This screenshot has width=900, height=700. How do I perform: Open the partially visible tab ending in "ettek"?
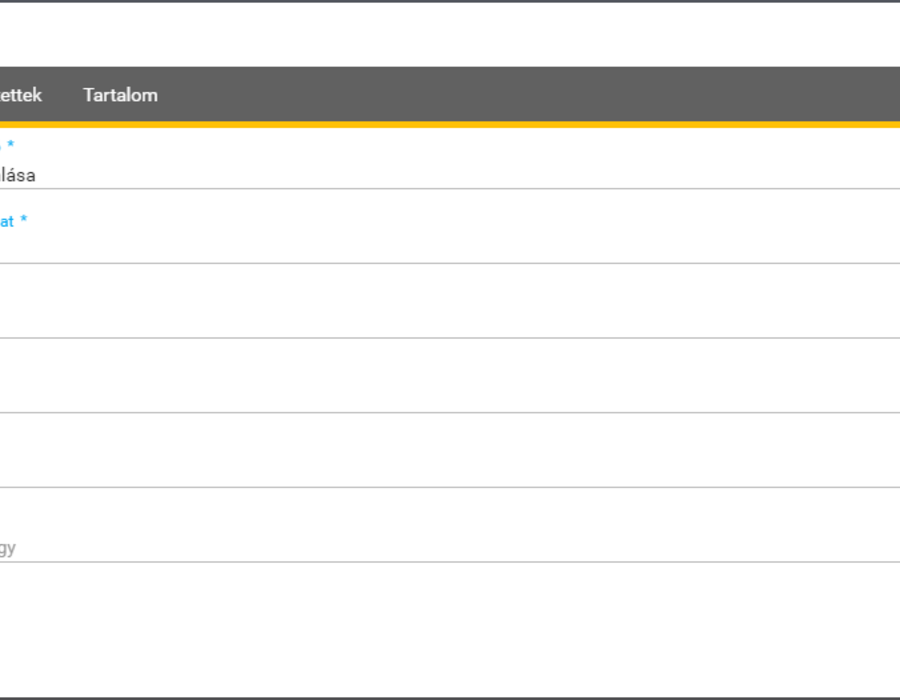21,95
